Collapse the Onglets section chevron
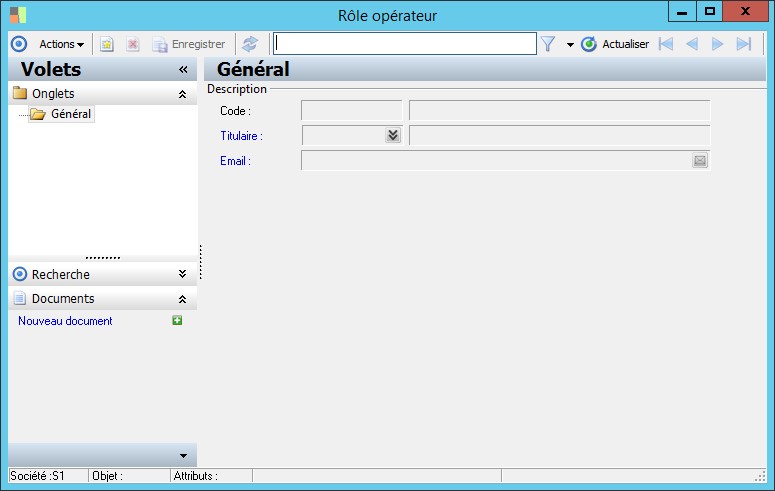This screenshot has width=775, height=491. pyautogui.click(x=182, y=94)
